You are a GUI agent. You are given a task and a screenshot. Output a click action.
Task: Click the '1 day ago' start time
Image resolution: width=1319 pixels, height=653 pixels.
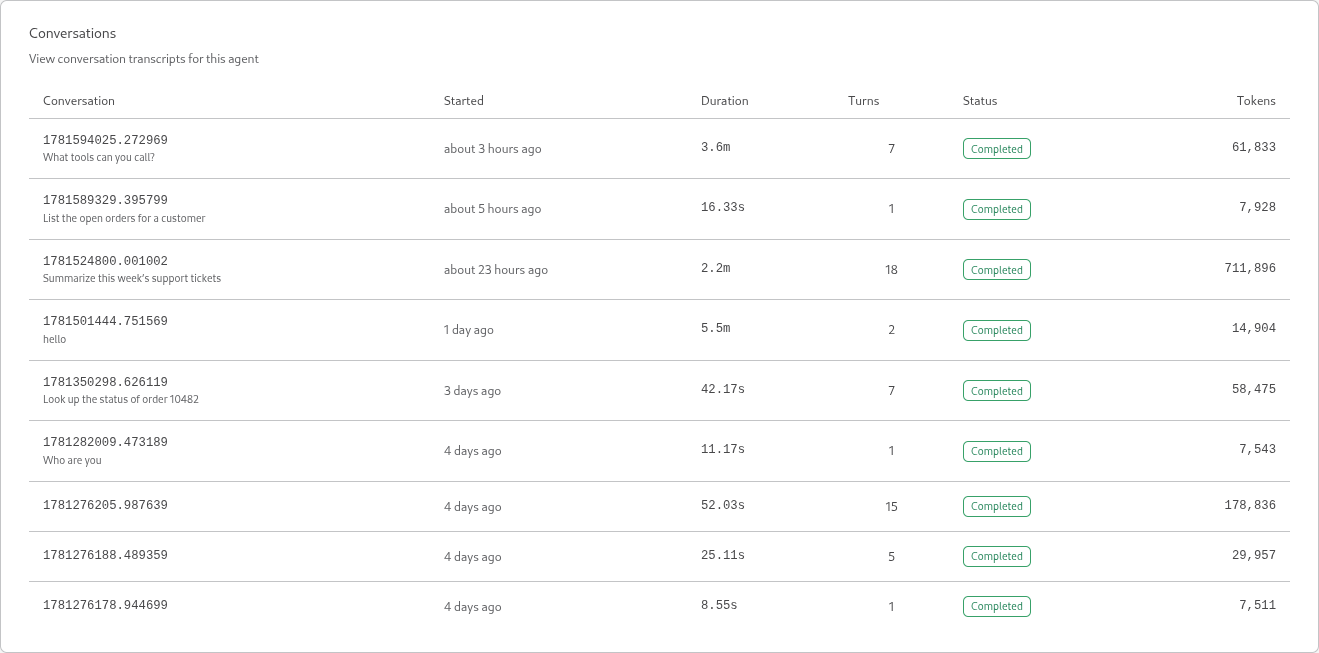click(x=469, y=330)
